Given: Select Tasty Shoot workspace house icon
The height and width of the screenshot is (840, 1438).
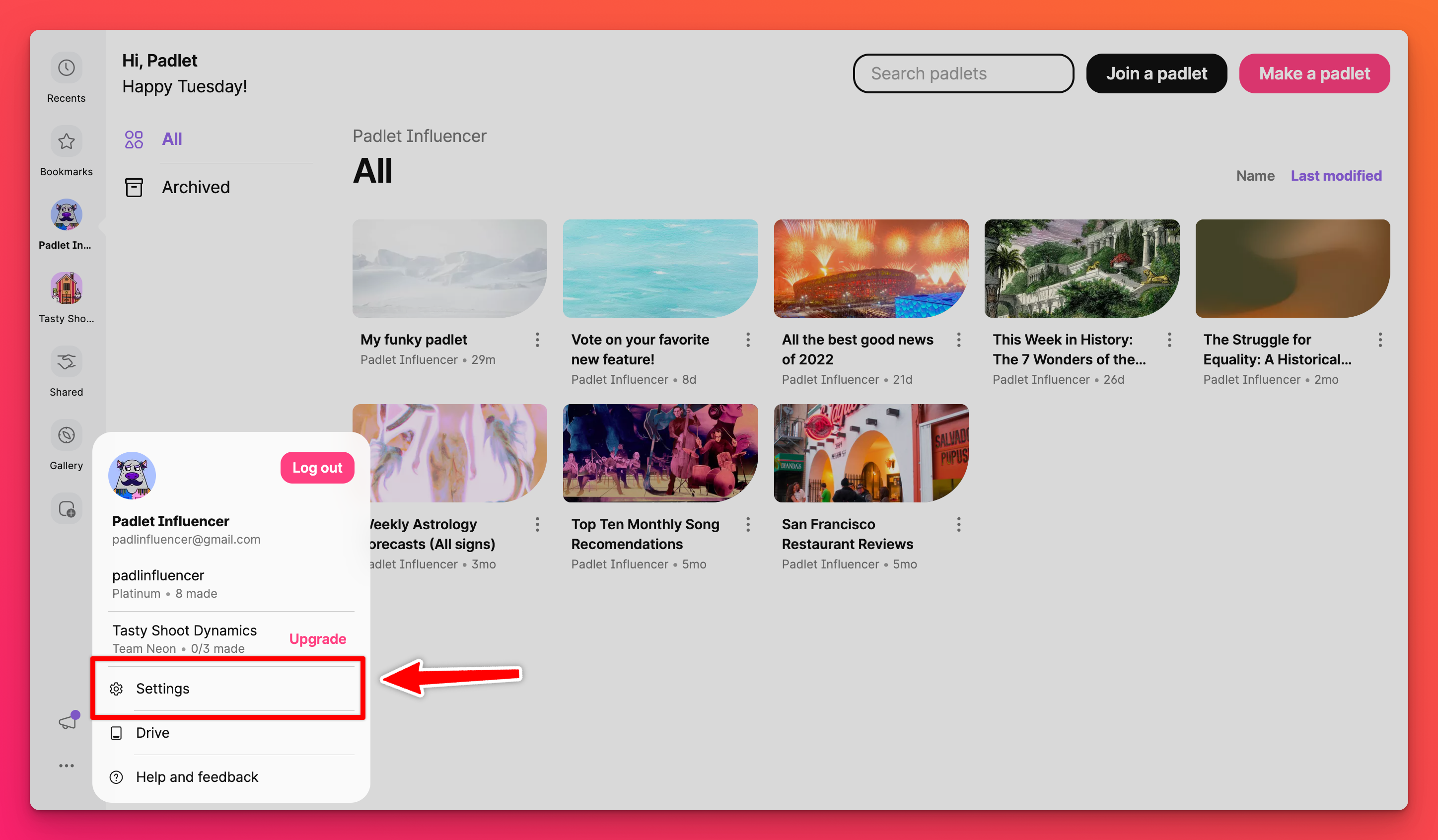Looking at the screenshot, I should [66, 287].
